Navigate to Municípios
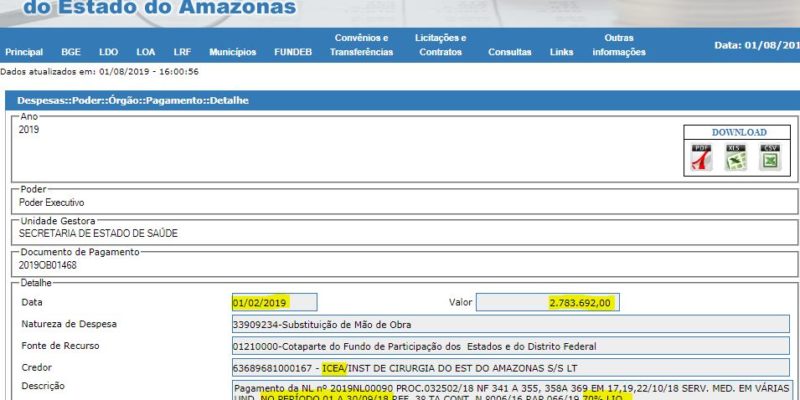 coord(232,52)
